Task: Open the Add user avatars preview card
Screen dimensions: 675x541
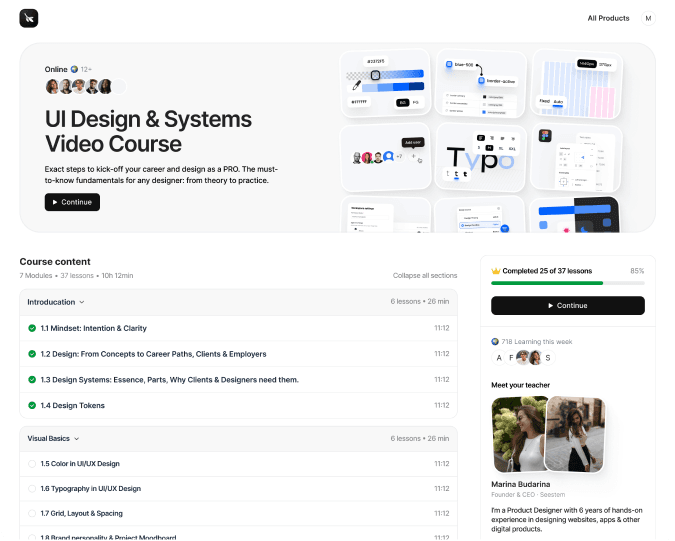Action: pos(385,158)
